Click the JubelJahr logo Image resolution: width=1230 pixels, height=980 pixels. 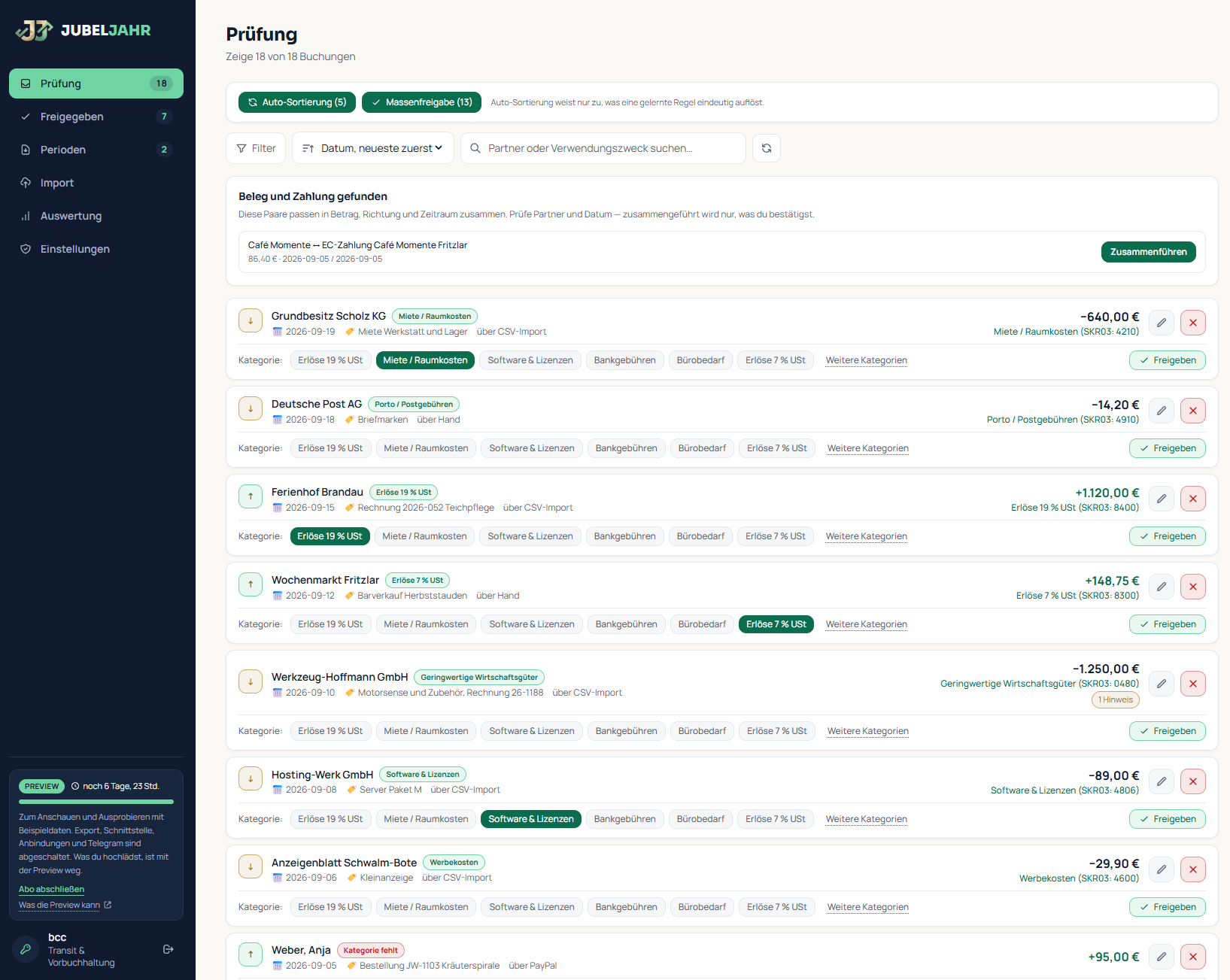[84, 30]
